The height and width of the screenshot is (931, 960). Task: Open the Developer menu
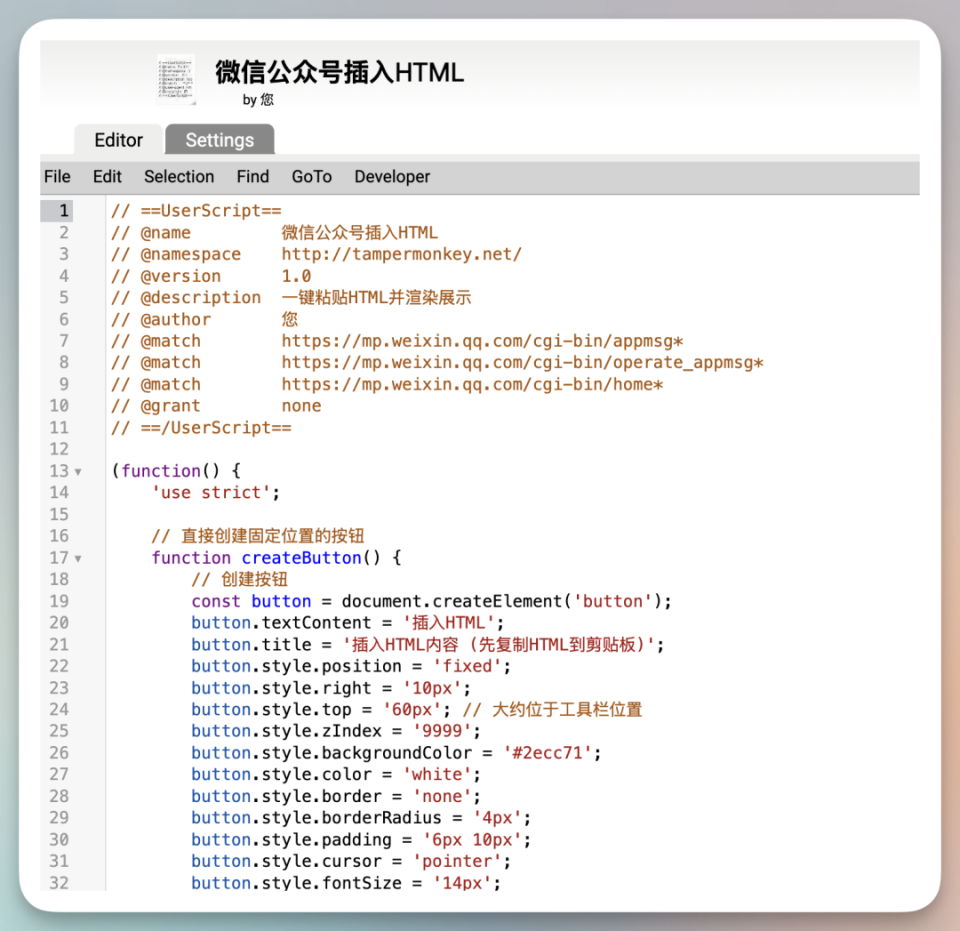click(x=392, y=176)
